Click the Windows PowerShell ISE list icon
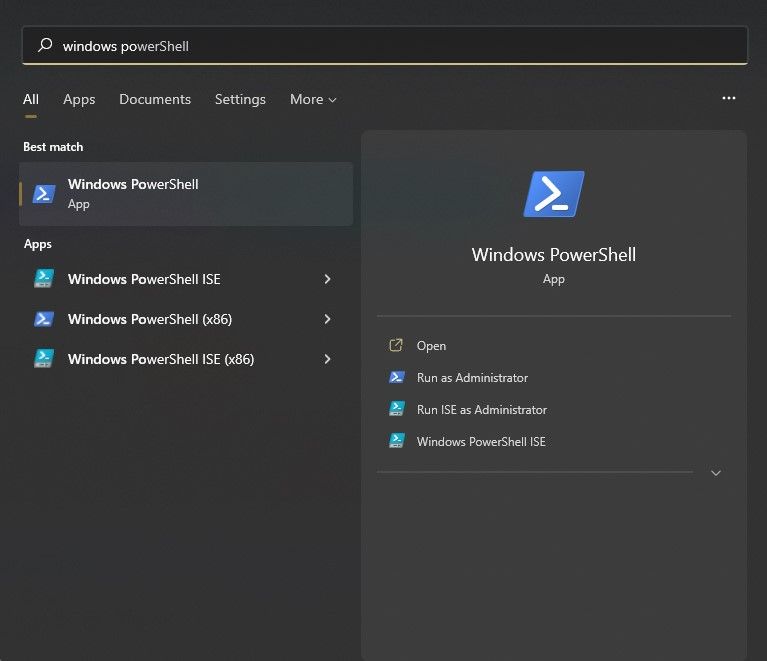This screenshot has width=767, height=661. click(44, 278)
